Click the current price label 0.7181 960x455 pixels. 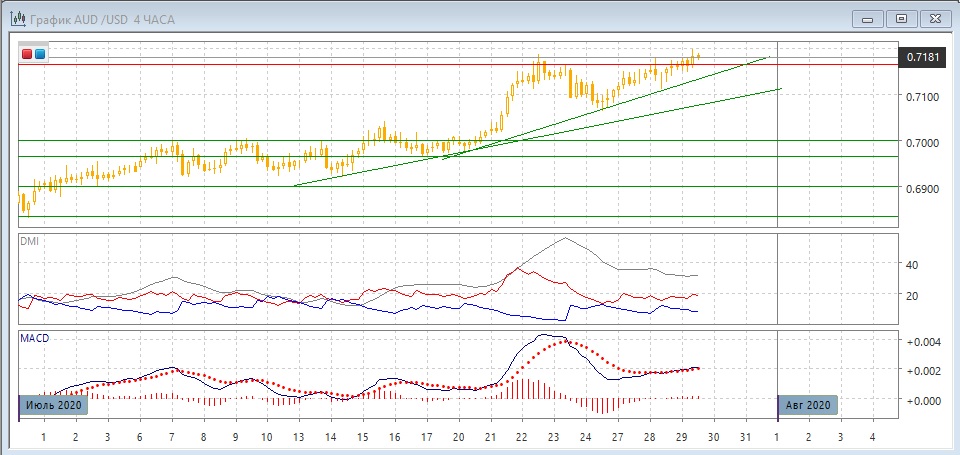(923, 58)
